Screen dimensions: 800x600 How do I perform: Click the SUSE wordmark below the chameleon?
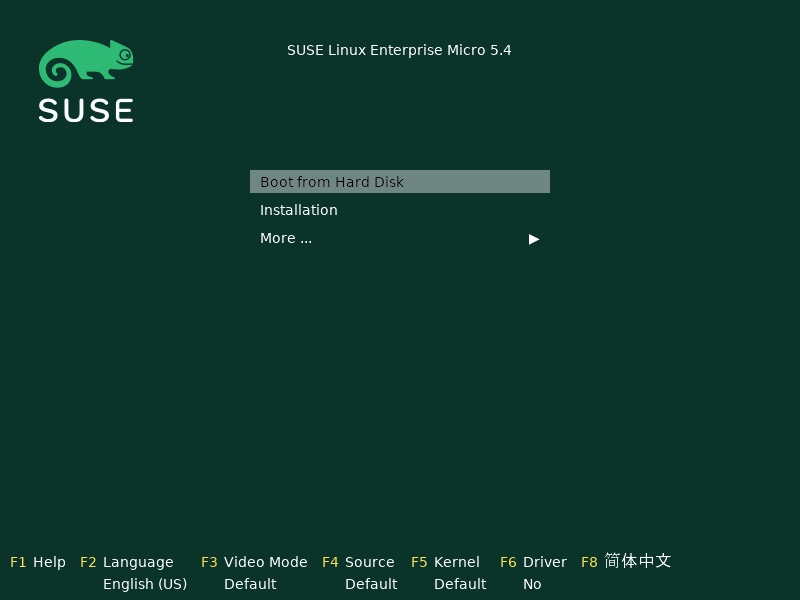[86, 110]
